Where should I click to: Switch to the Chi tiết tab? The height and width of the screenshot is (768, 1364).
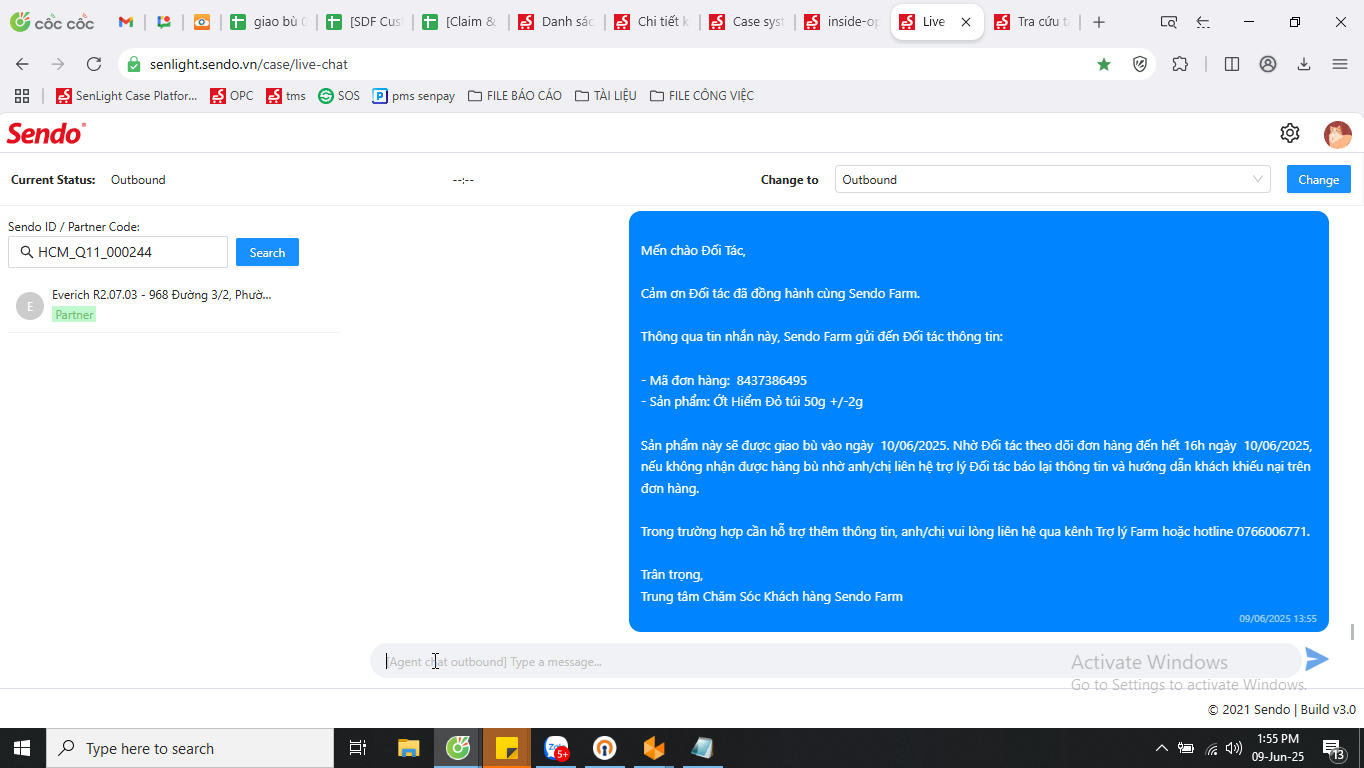653,22
